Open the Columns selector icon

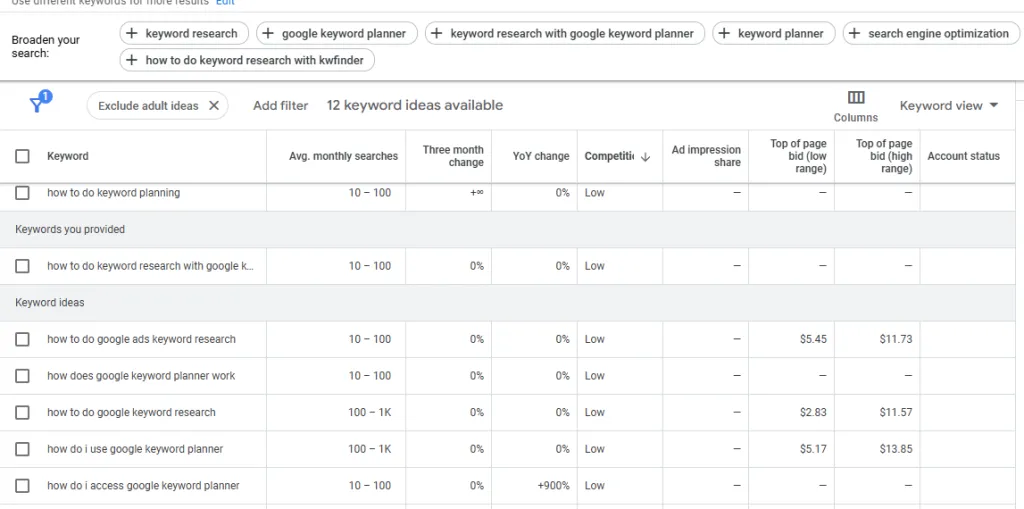click(856, 98)
